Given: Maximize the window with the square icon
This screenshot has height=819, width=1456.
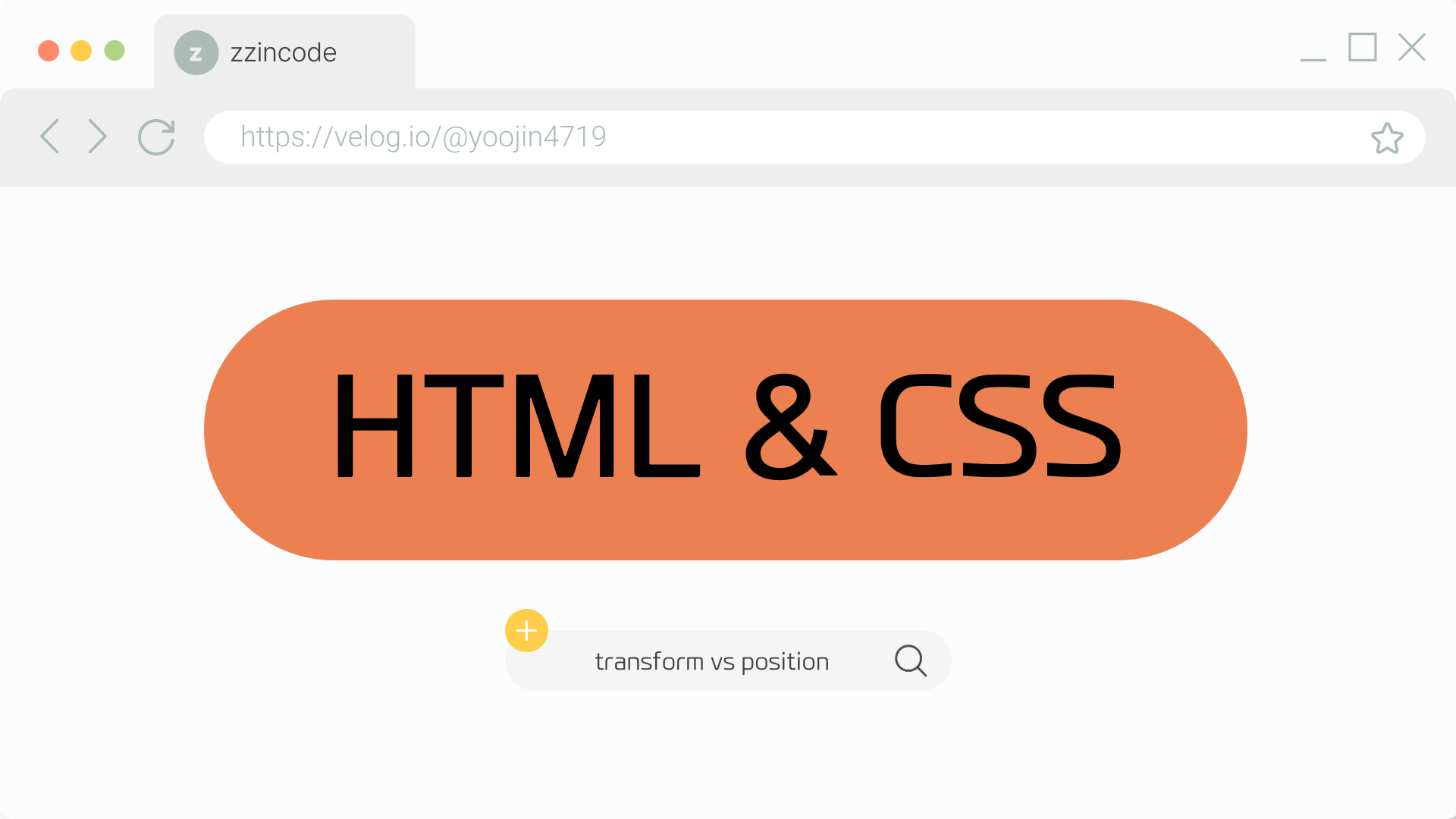Looking at the screenshot, I should coord(1363,47).
